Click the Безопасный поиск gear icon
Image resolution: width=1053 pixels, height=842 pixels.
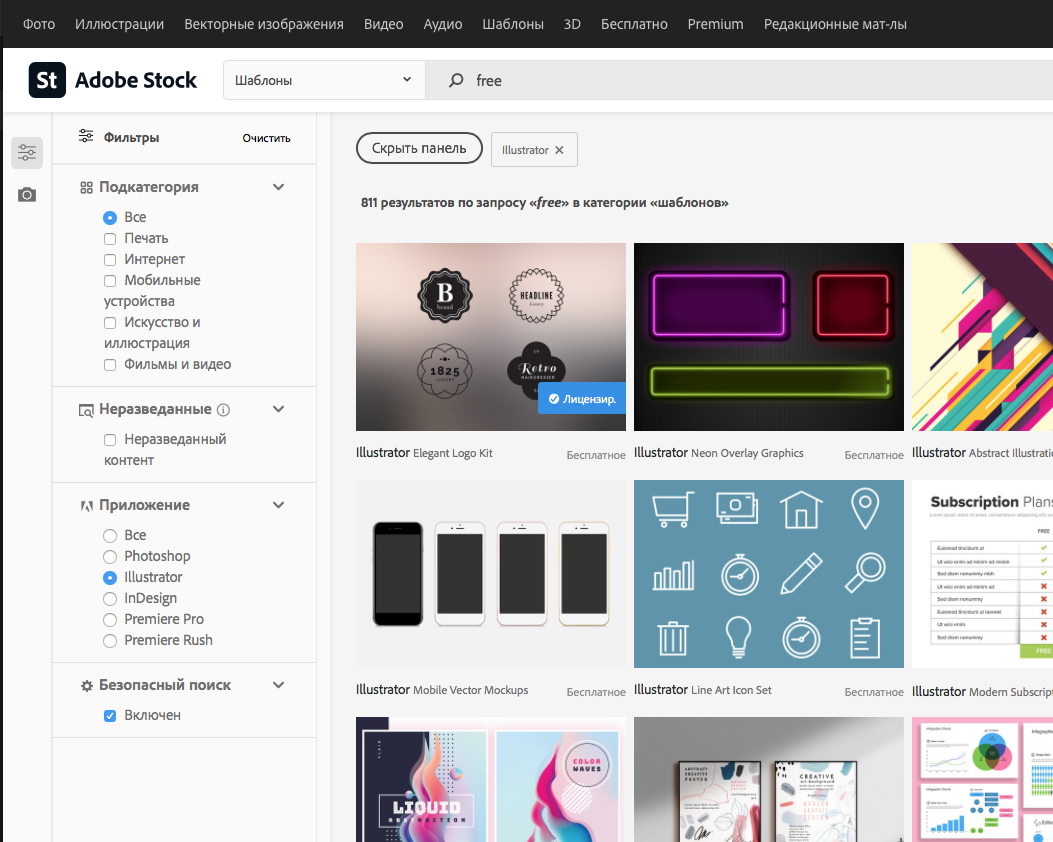86,686
